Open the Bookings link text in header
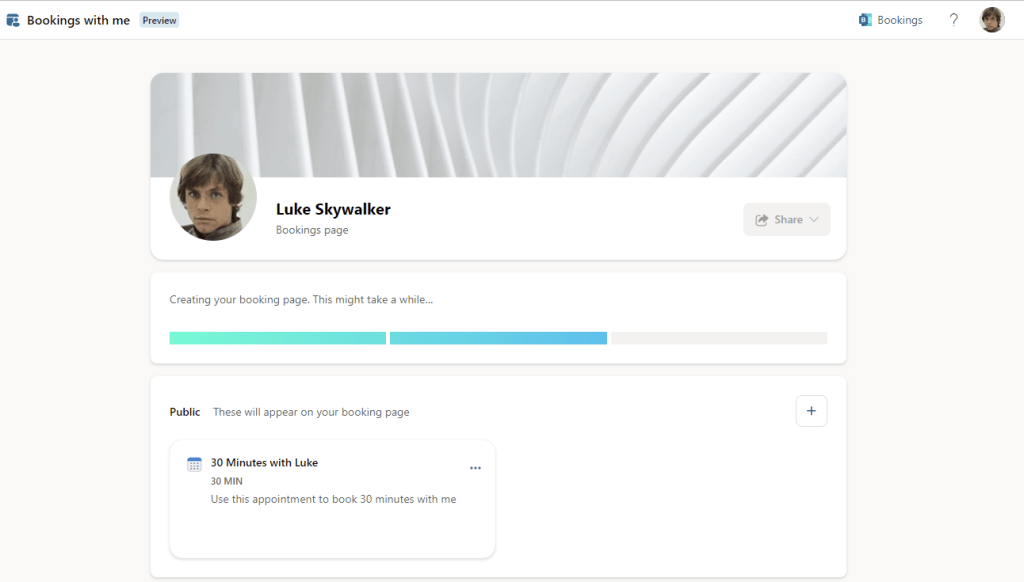The height and width of the screenshot is (582, 1024). click(899, 20)
